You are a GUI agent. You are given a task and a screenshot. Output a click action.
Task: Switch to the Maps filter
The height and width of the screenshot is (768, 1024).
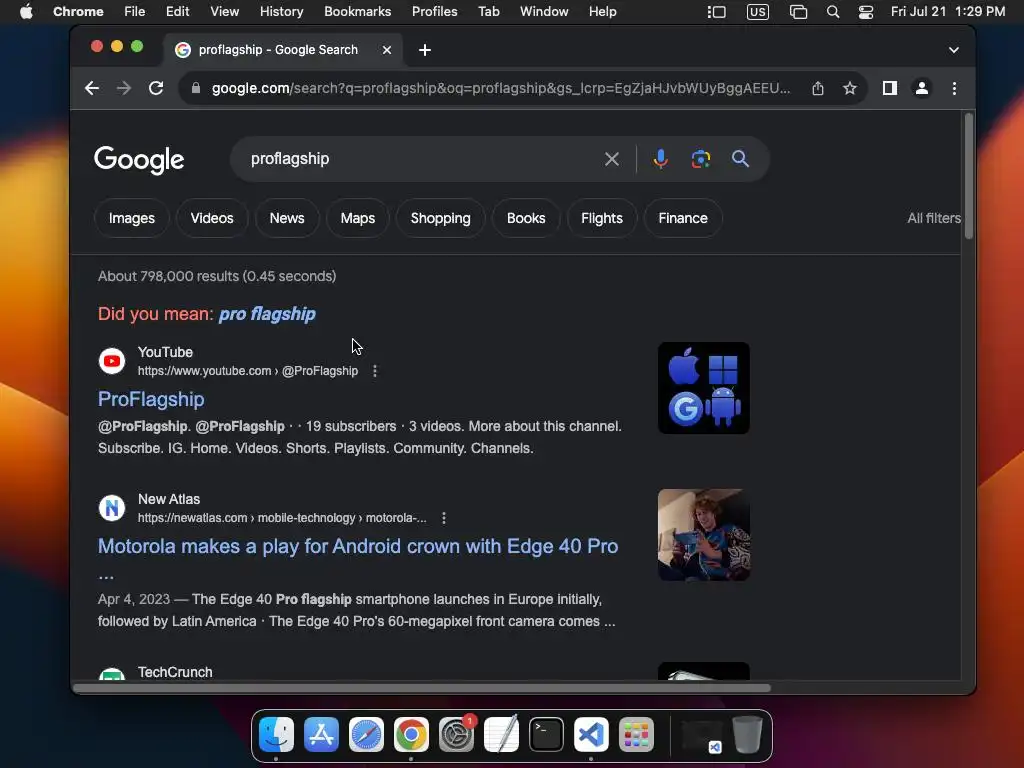[357, 218]
